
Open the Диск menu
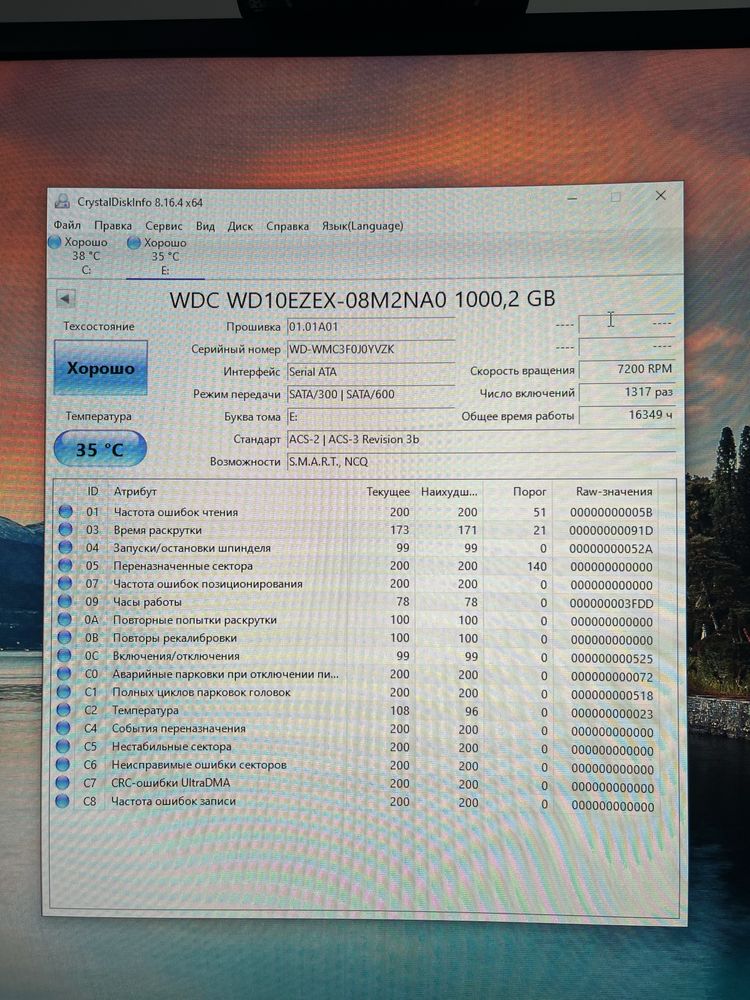click(240, 226)
